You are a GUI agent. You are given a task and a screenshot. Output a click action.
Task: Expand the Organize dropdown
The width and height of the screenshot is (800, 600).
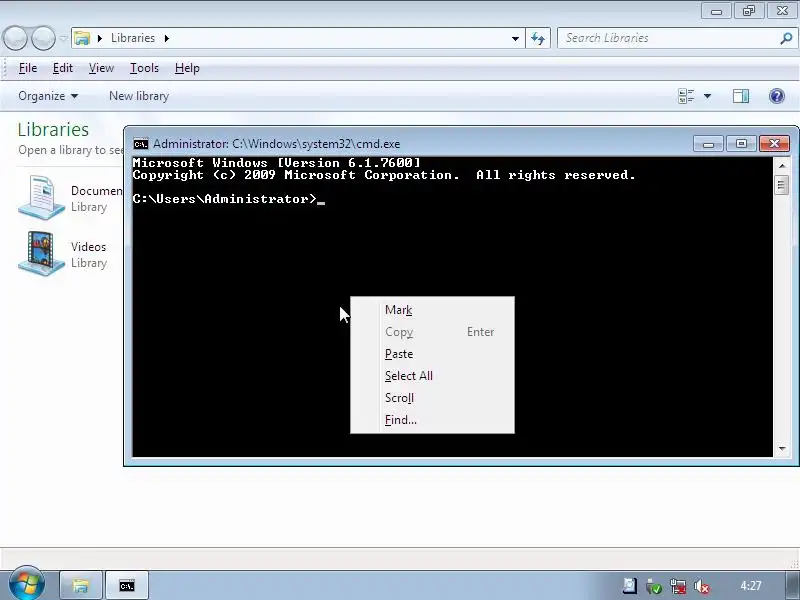pyautogui.click(x=48, y=96)
